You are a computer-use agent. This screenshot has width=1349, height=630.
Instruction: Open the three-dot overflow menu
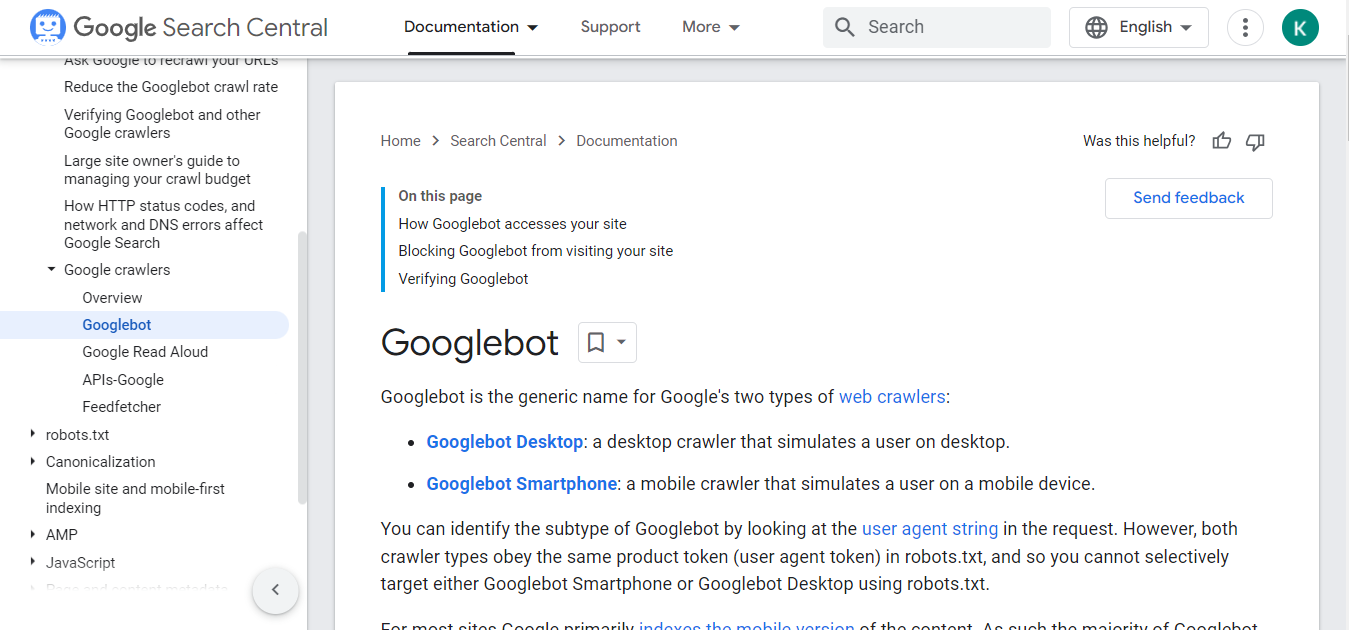coord(1245,27)
